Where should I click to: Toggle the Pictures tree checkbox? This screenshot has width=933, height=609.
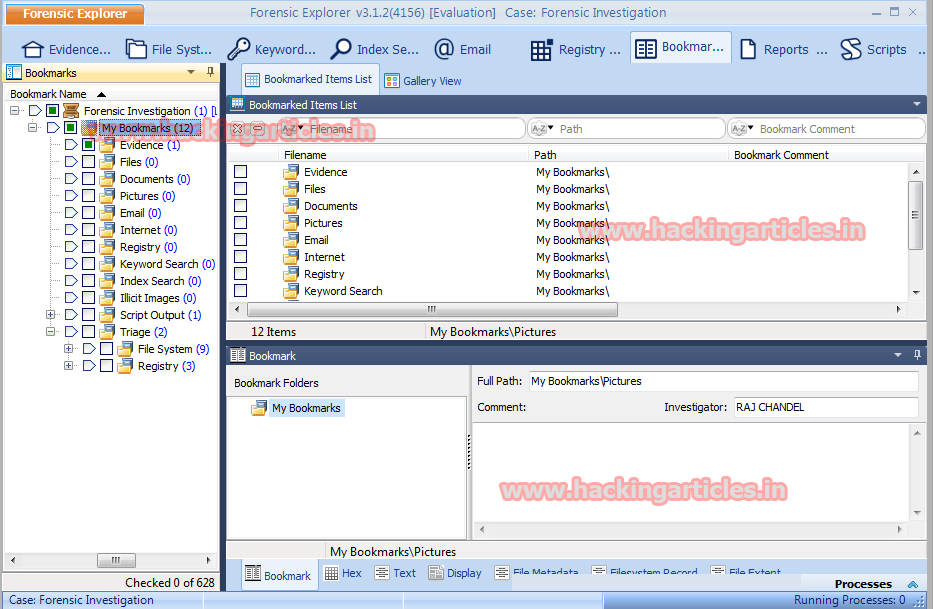(x=89, y=195)
